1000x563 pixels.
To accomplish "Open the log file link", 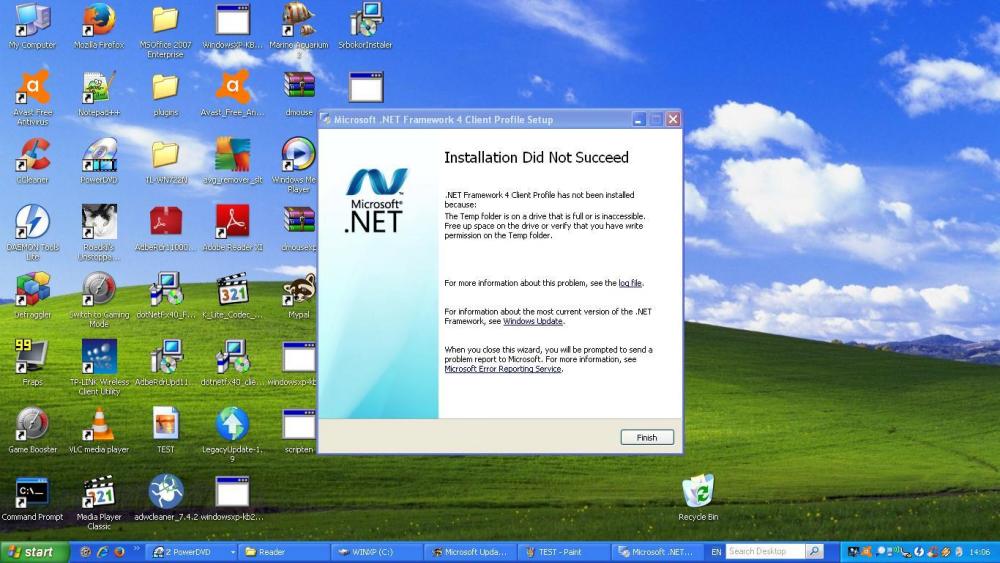I will click(x=630, y=284).
